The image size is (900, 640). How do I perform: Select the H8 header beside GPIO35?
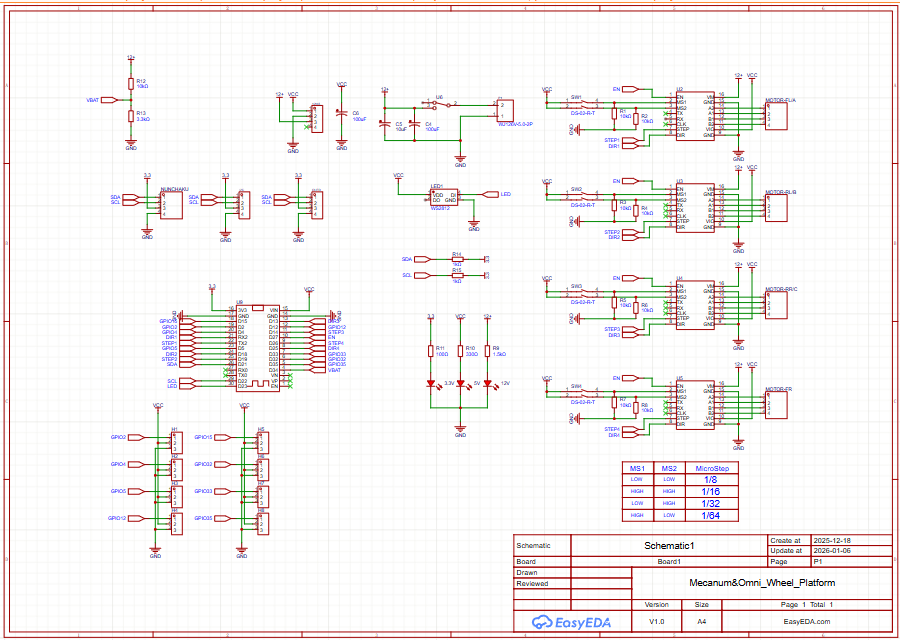(x=262, y=523)
